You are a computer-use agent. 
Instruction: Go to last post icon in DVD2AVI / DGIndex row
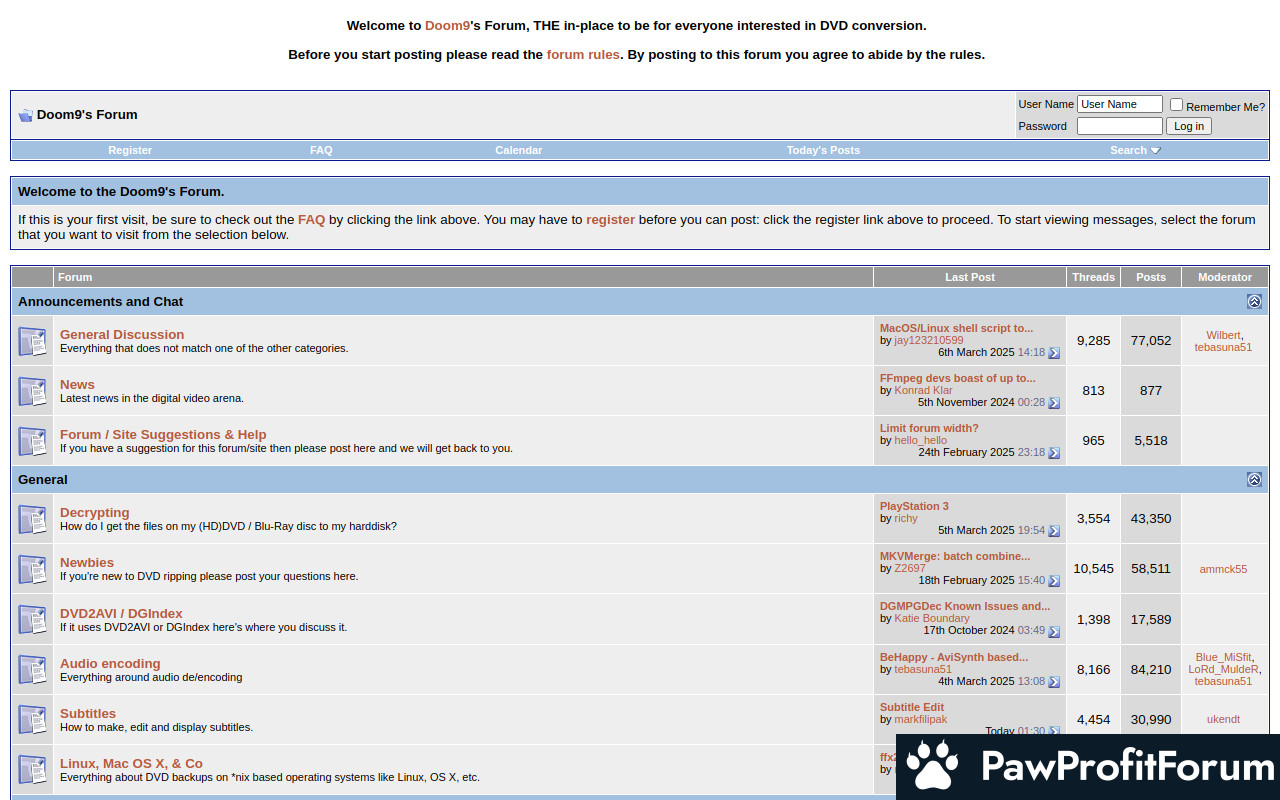coord(1054,631)
